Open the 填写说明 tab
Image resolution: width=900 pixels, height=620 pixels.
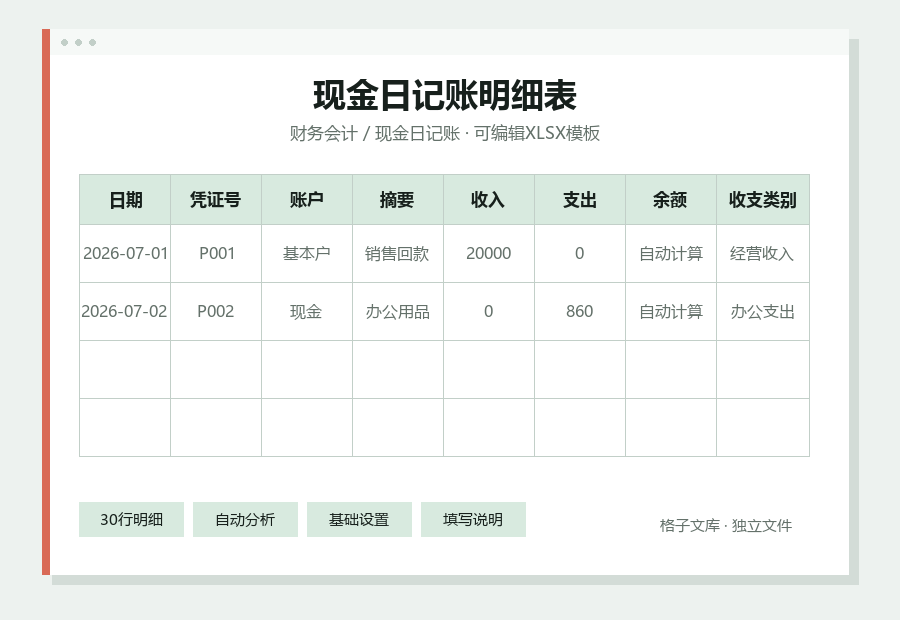click(473, 520)
